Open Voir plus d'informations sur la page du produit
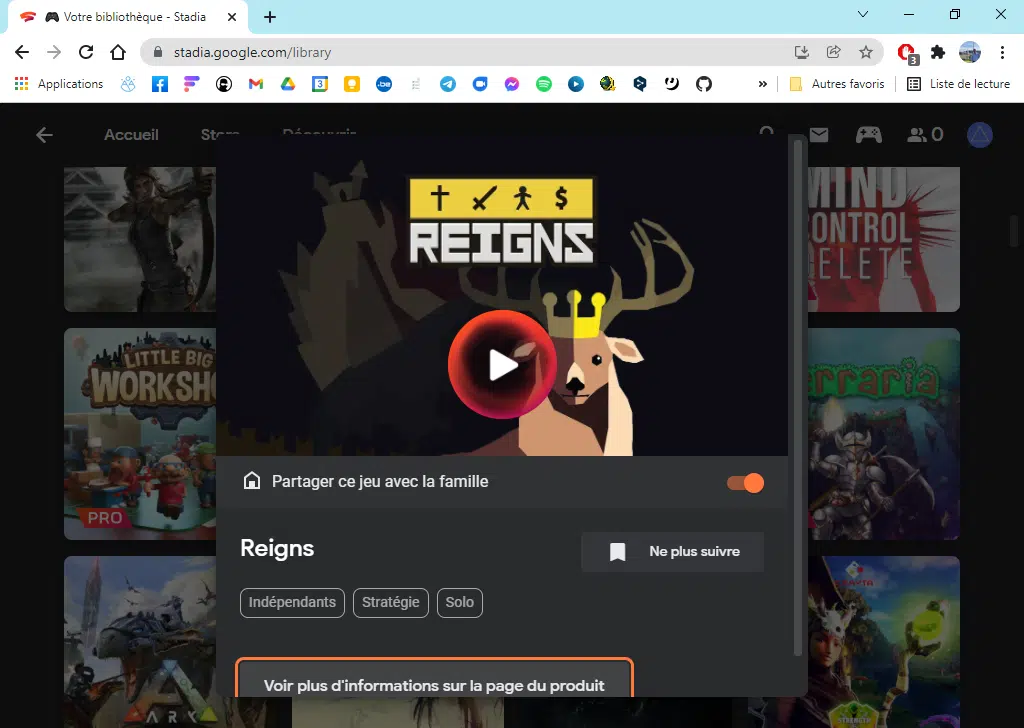This screenshot has height=728, width=1024. click(434, 679)
